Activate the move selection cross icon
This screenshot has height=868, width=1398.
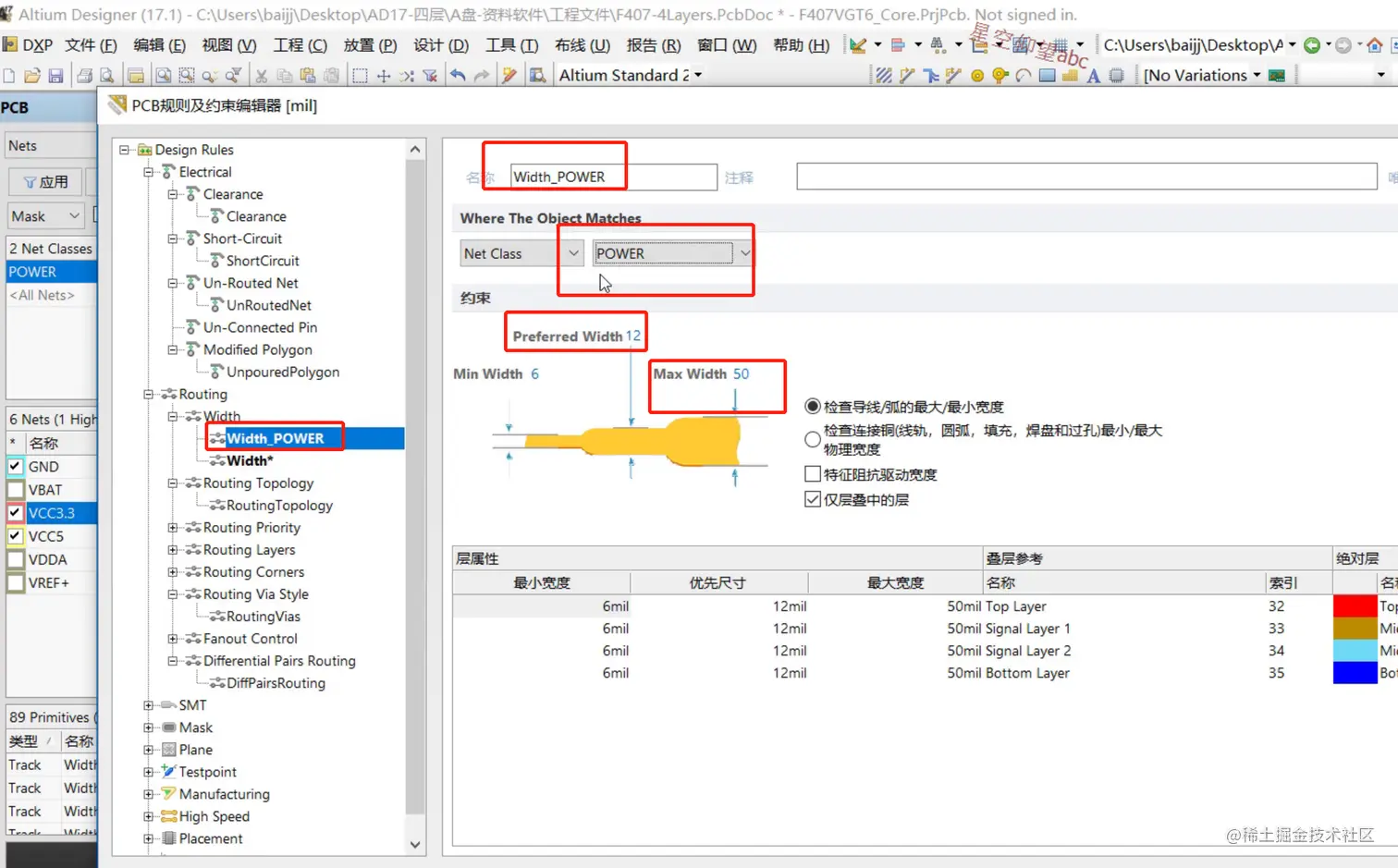tap(384, 76)
